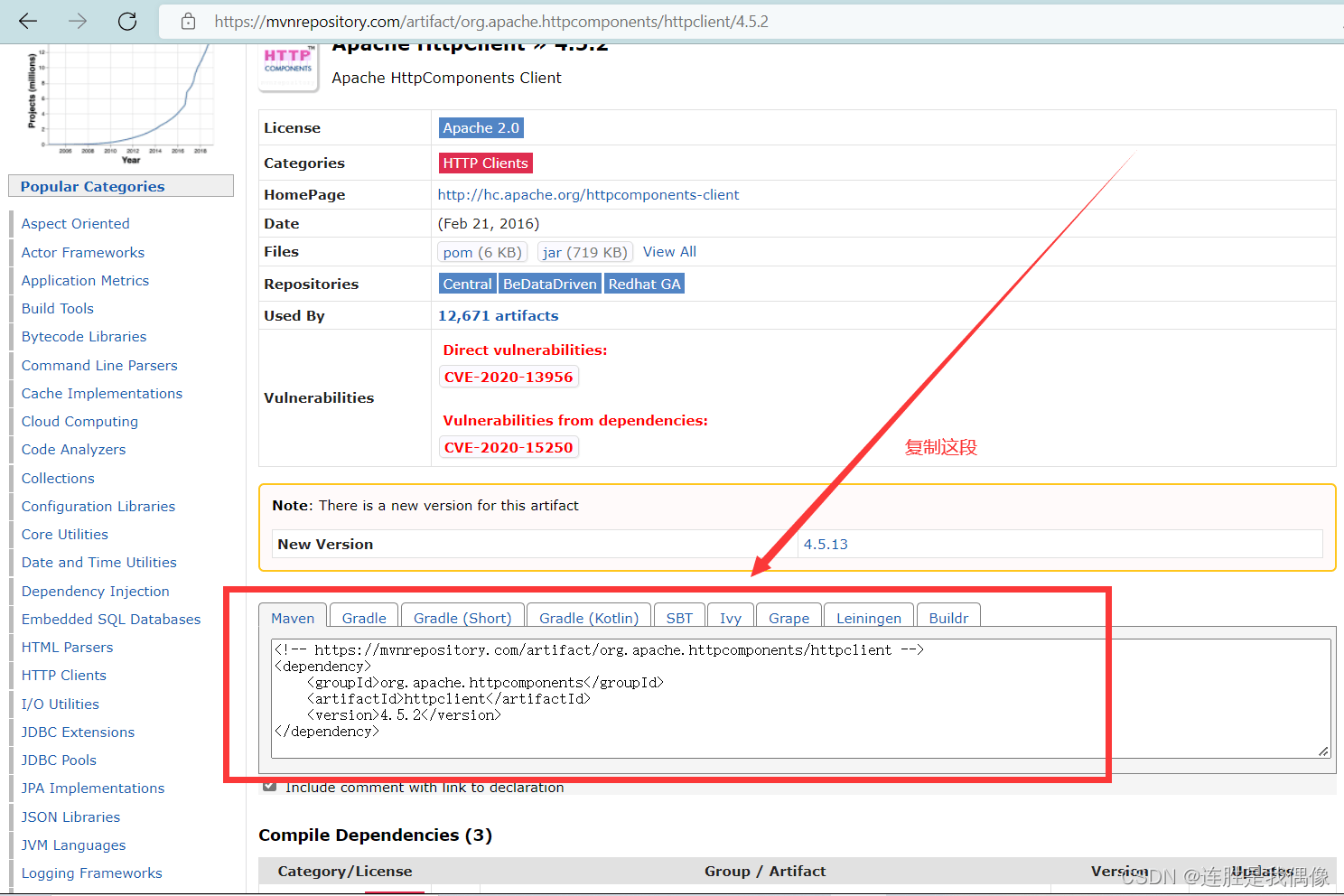Open new version 4.5.13 link
1344x896 pixels.
coord(826,544)
